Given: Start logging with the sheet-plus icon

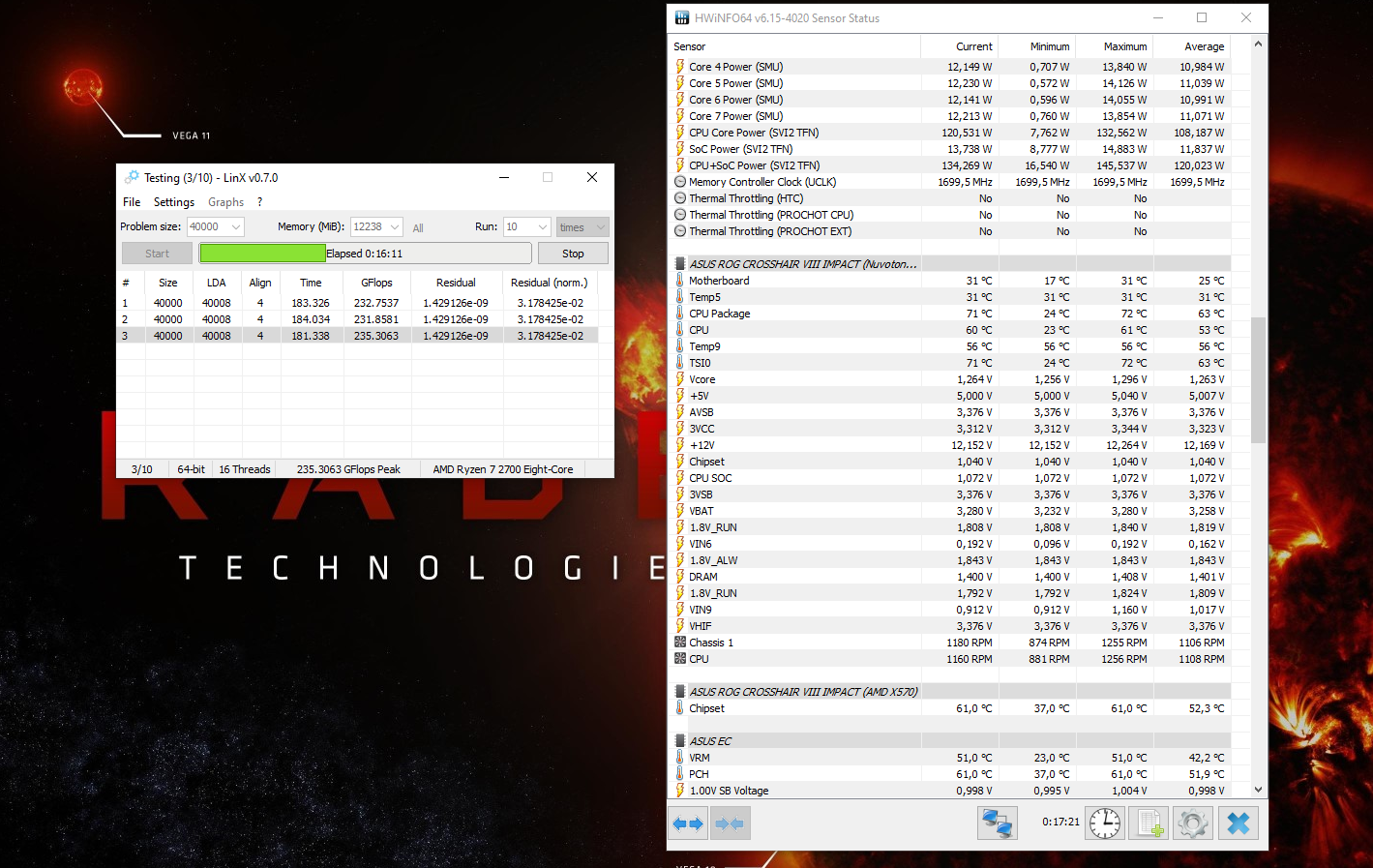Looking at the screenshot, I should (x=1149, y=823).
